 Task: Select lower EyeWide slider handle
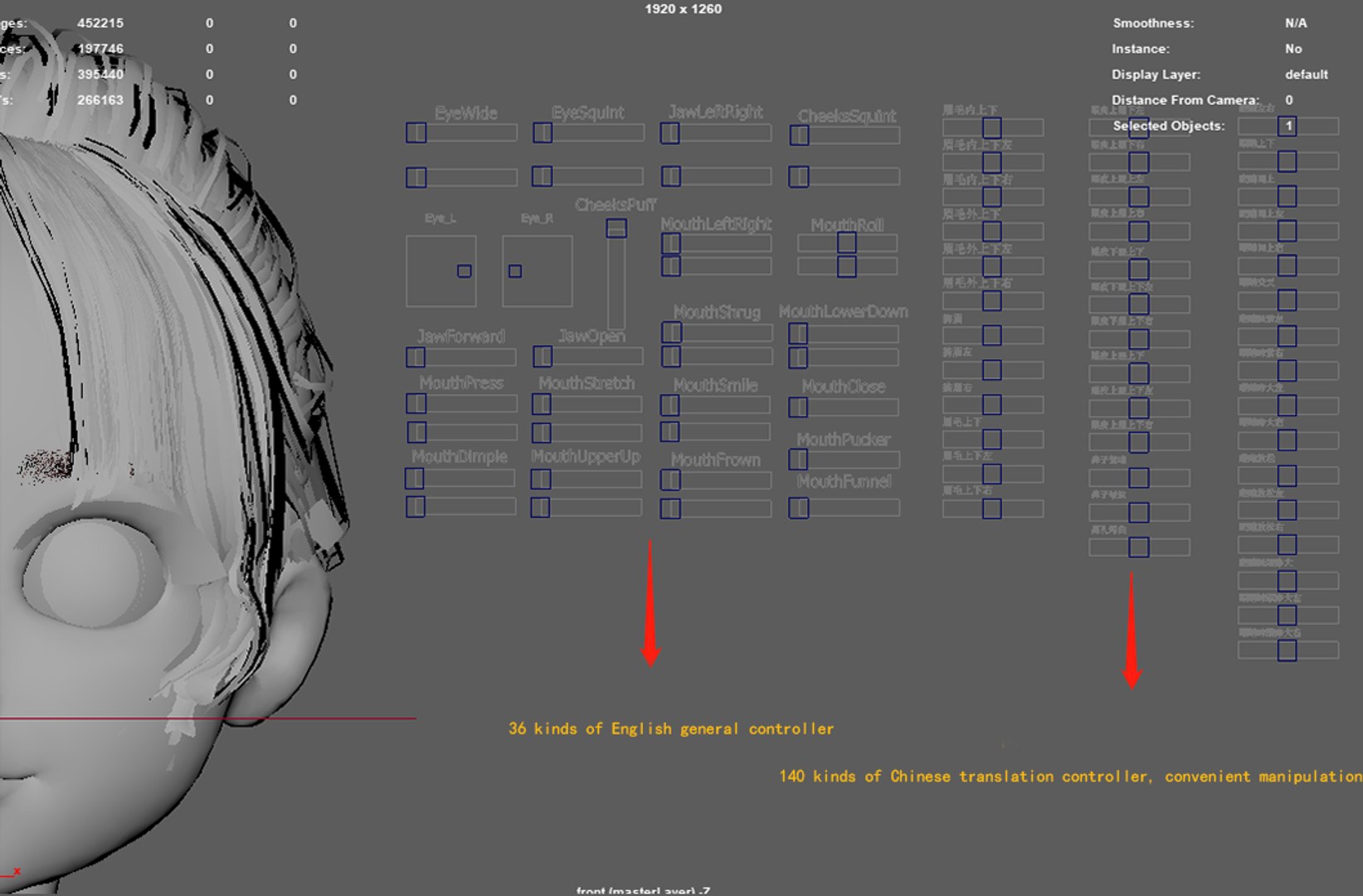[x=416, y=177]
